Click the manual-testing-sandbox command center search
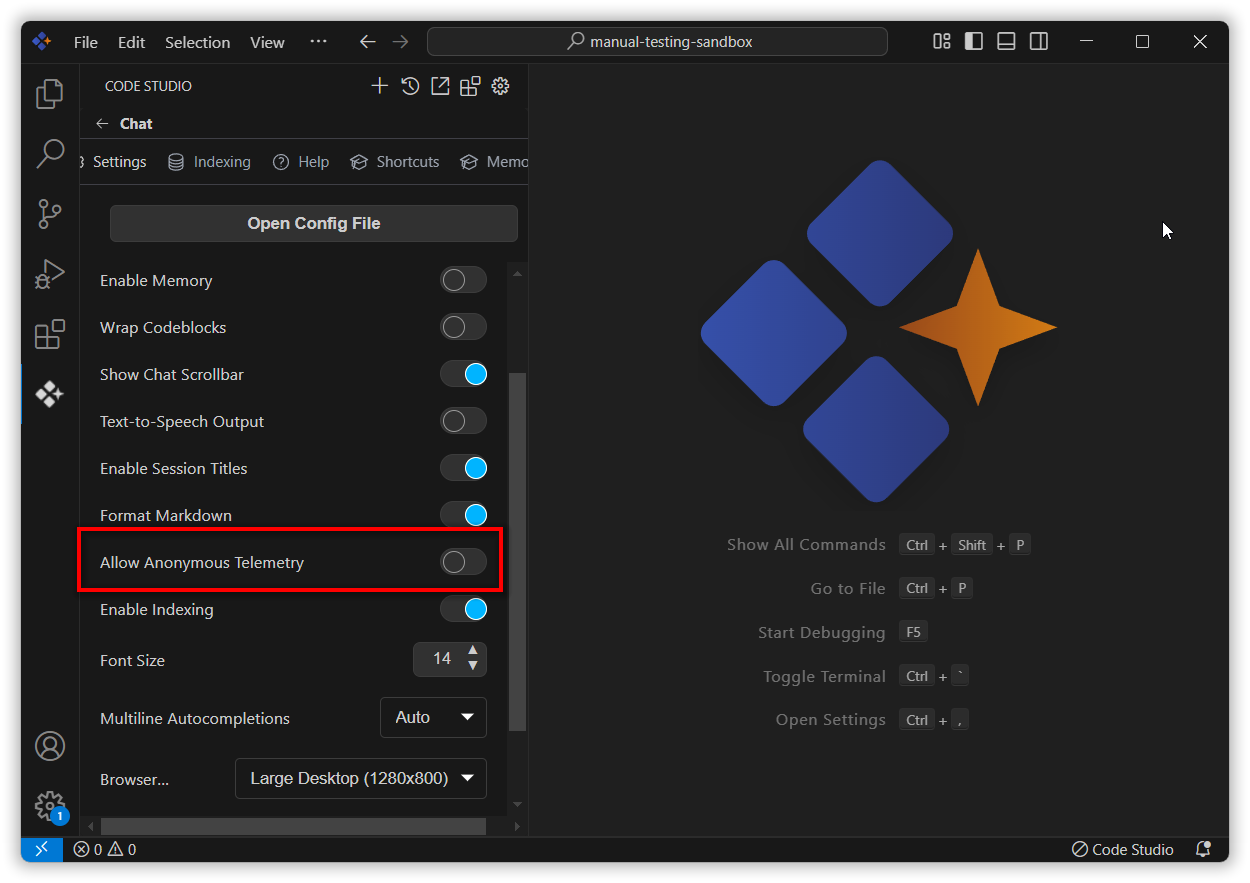The height and width of the screenshot is (883, 1250). pyautogui.click(x=657, y=42)
